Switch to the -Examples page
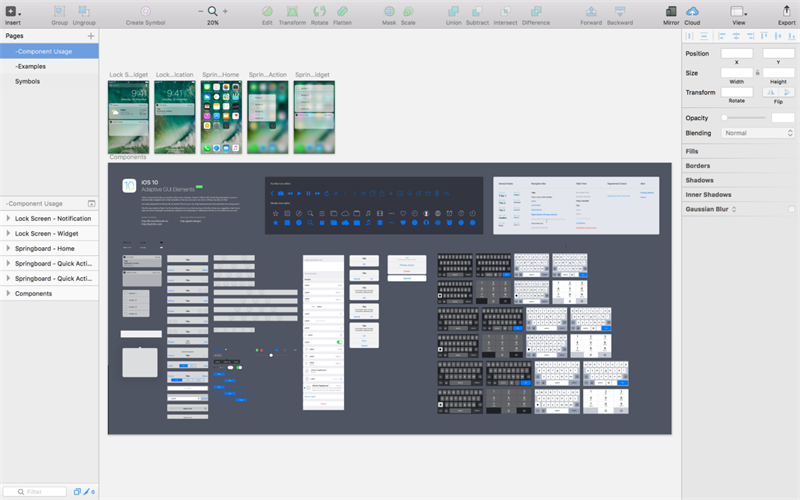 tap(30, 65)
